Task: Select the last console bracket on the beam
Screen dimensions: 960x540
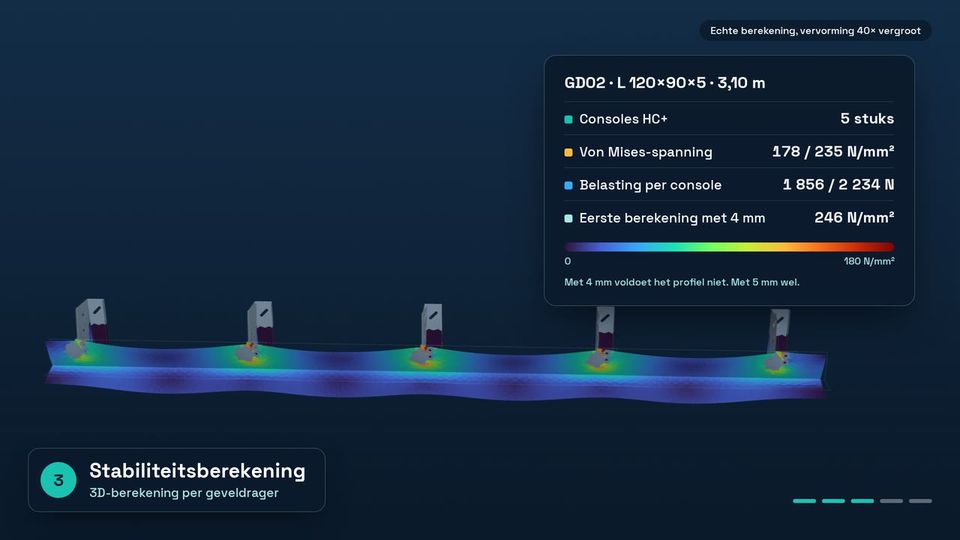Action: (x=777, y=340)
